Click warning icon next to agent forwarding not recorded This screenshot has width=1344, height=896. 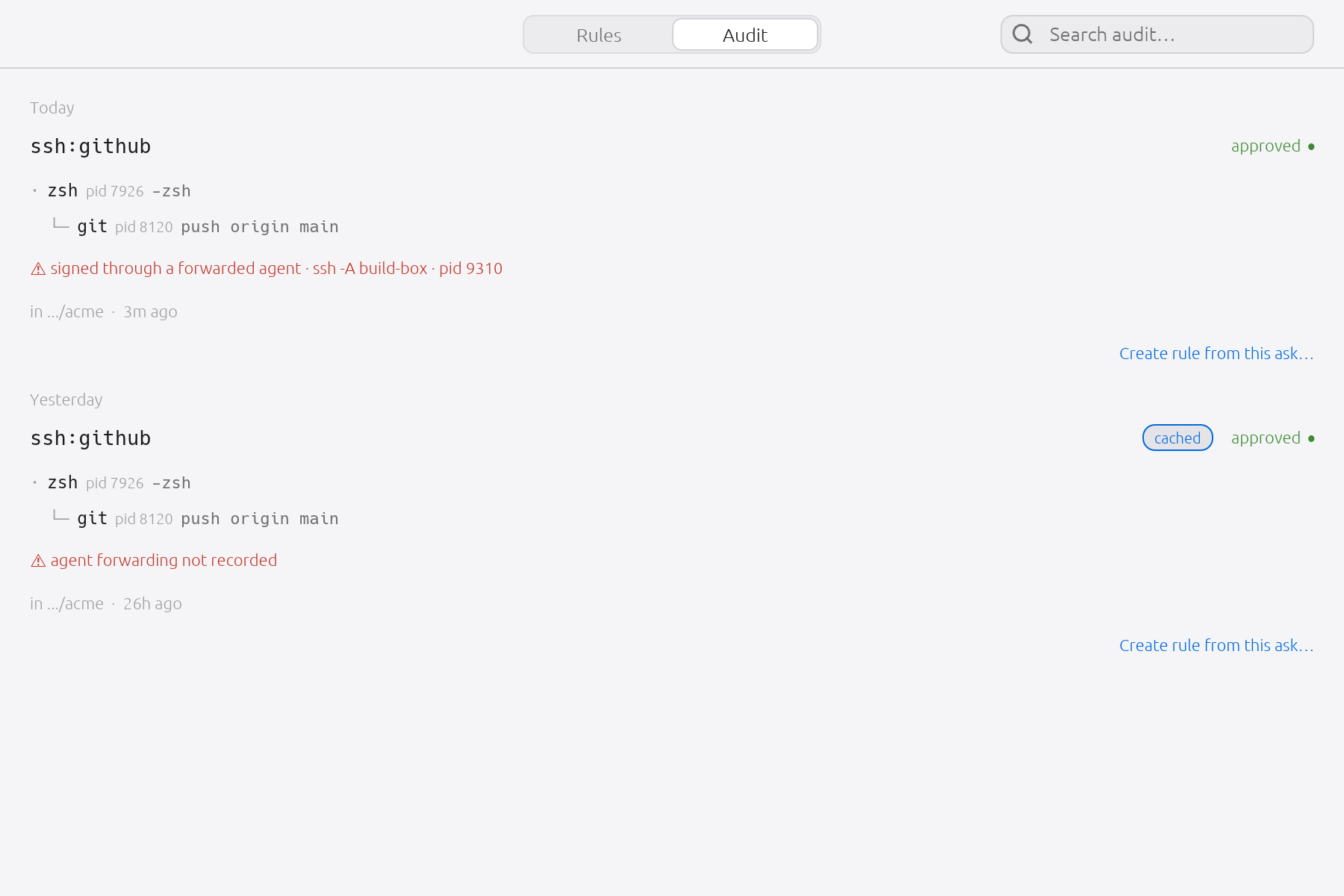[38, 561]
